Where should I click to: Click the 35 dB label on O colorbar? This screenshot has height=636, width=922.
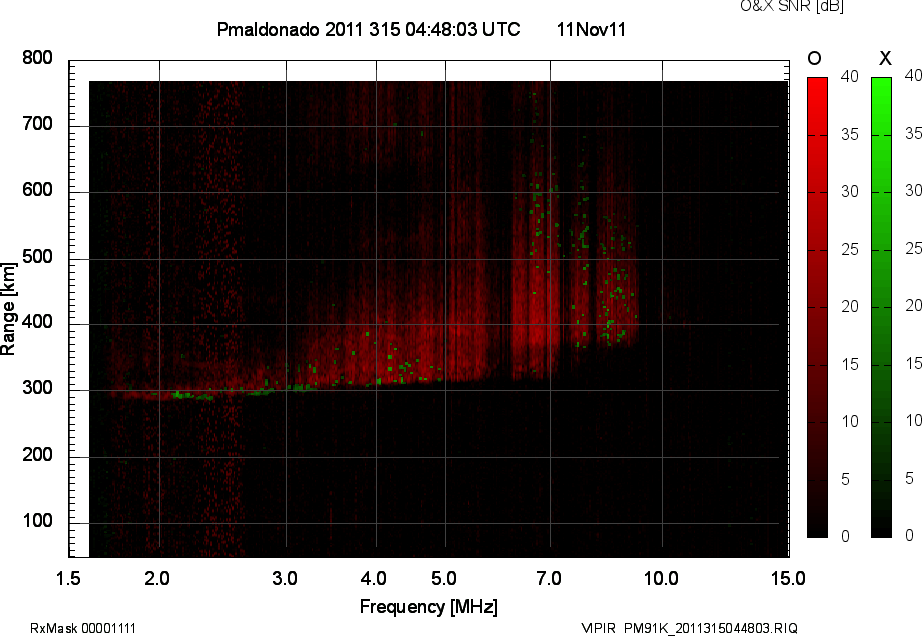click(x=850, y=135)
